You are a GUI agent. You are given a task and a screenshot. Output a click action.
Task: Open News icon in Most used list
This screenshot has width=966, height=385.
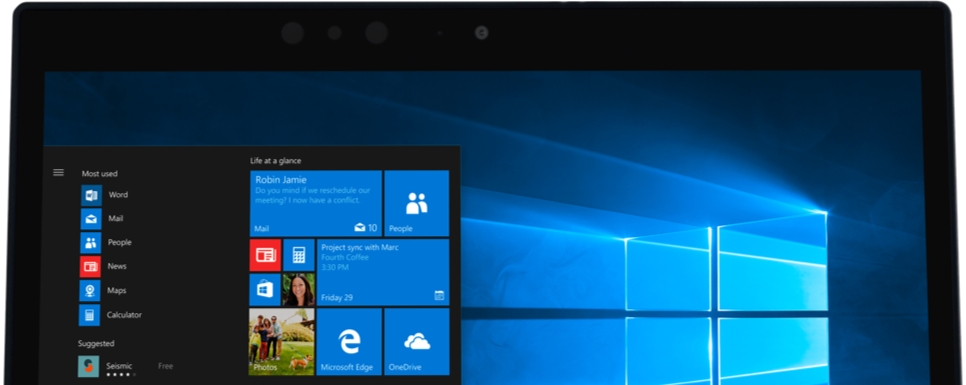[90, 267]
